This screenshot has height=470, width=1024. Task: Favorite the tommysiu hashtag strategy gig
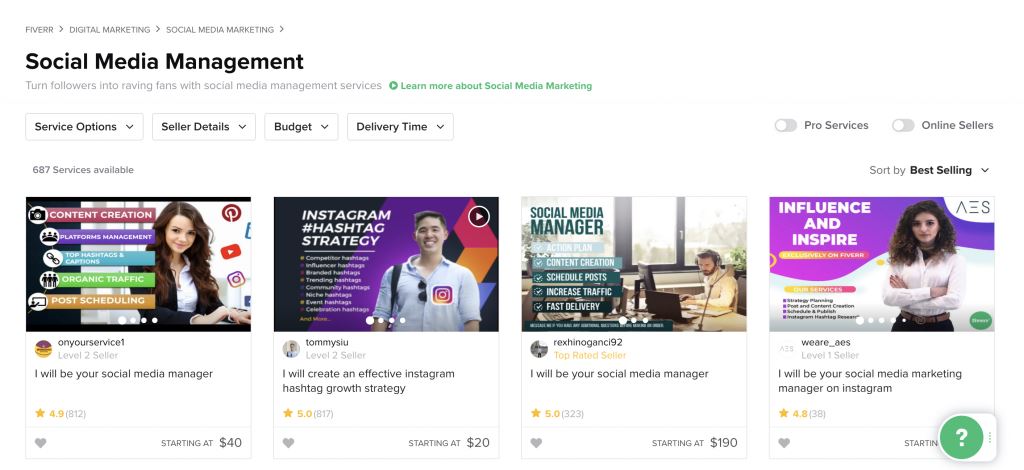(x=288, y=443)
